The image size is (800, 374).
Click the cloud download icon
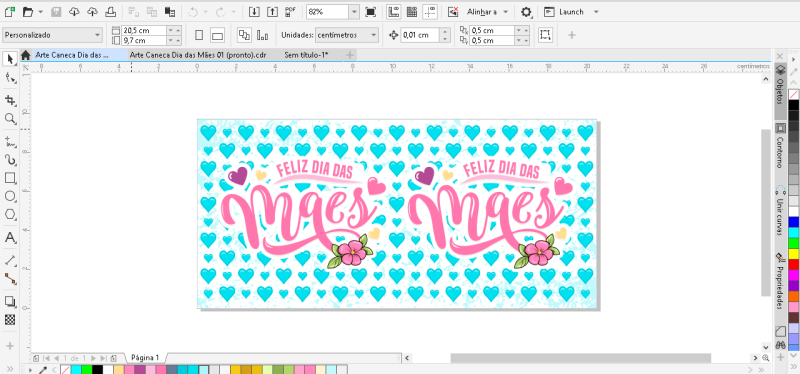pyautogui.click(x=74, y=12)
